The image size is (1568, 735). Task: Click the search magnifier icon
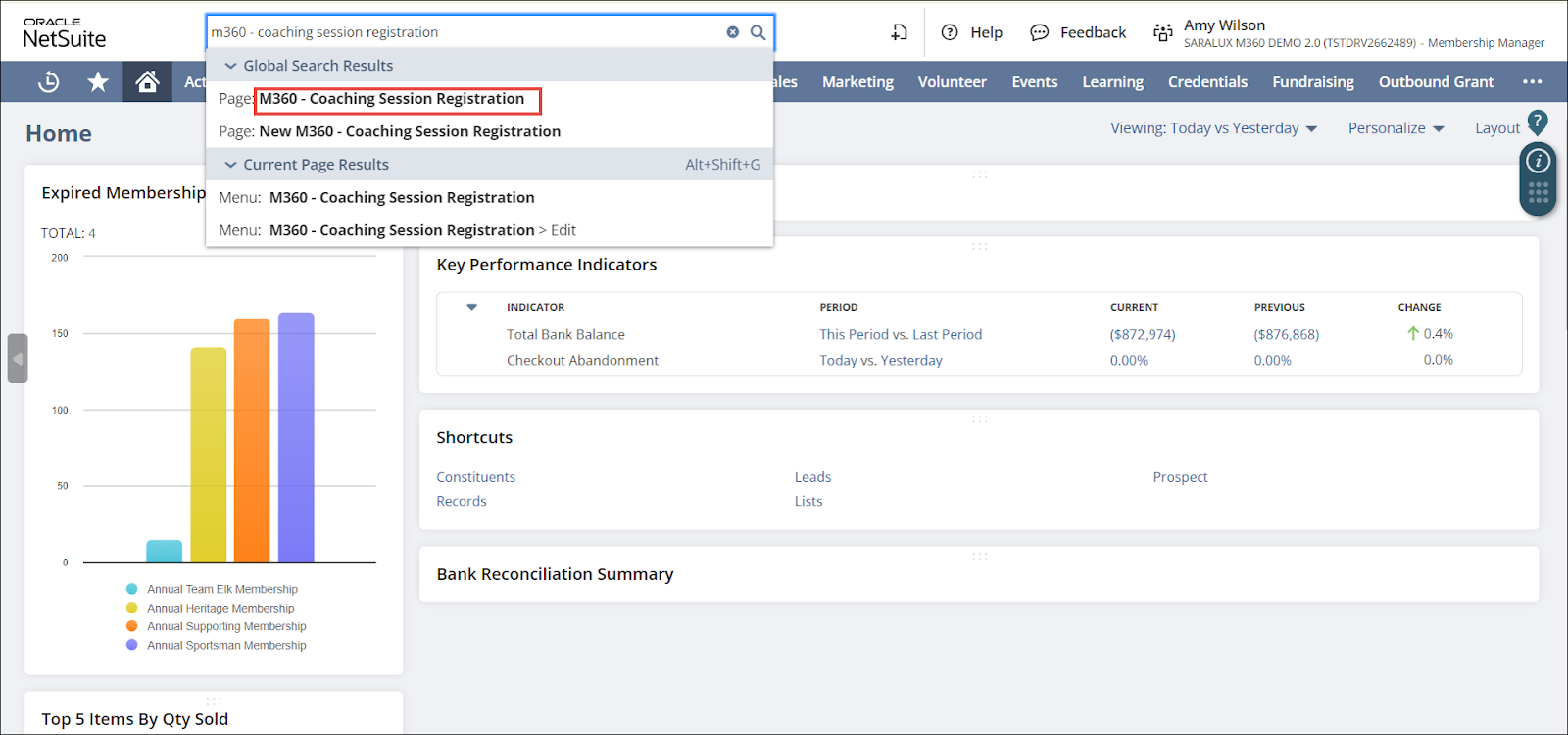pyautogui.click(x=758, y=32)
